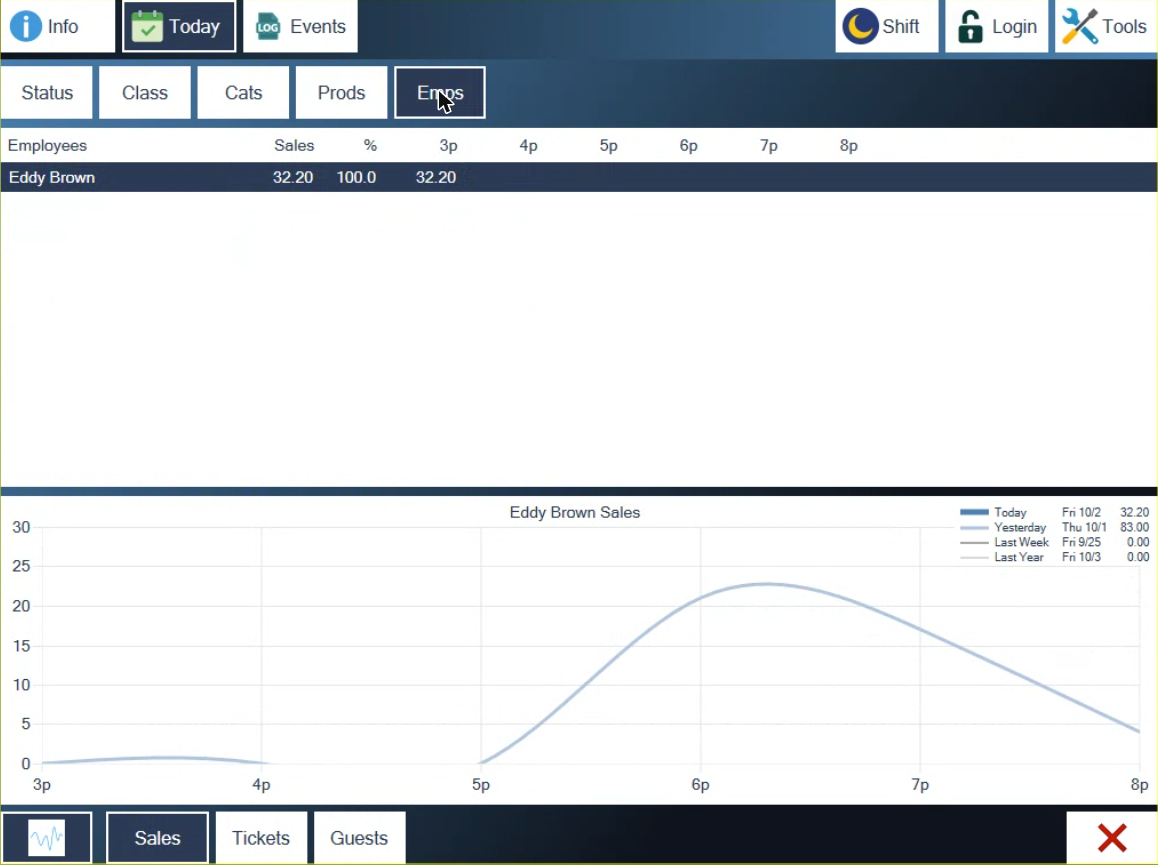Screen dimensions: 1158x865
Task: Click the 100.0 percent cell
Action: pyautogui.click(x=356, y=177)
